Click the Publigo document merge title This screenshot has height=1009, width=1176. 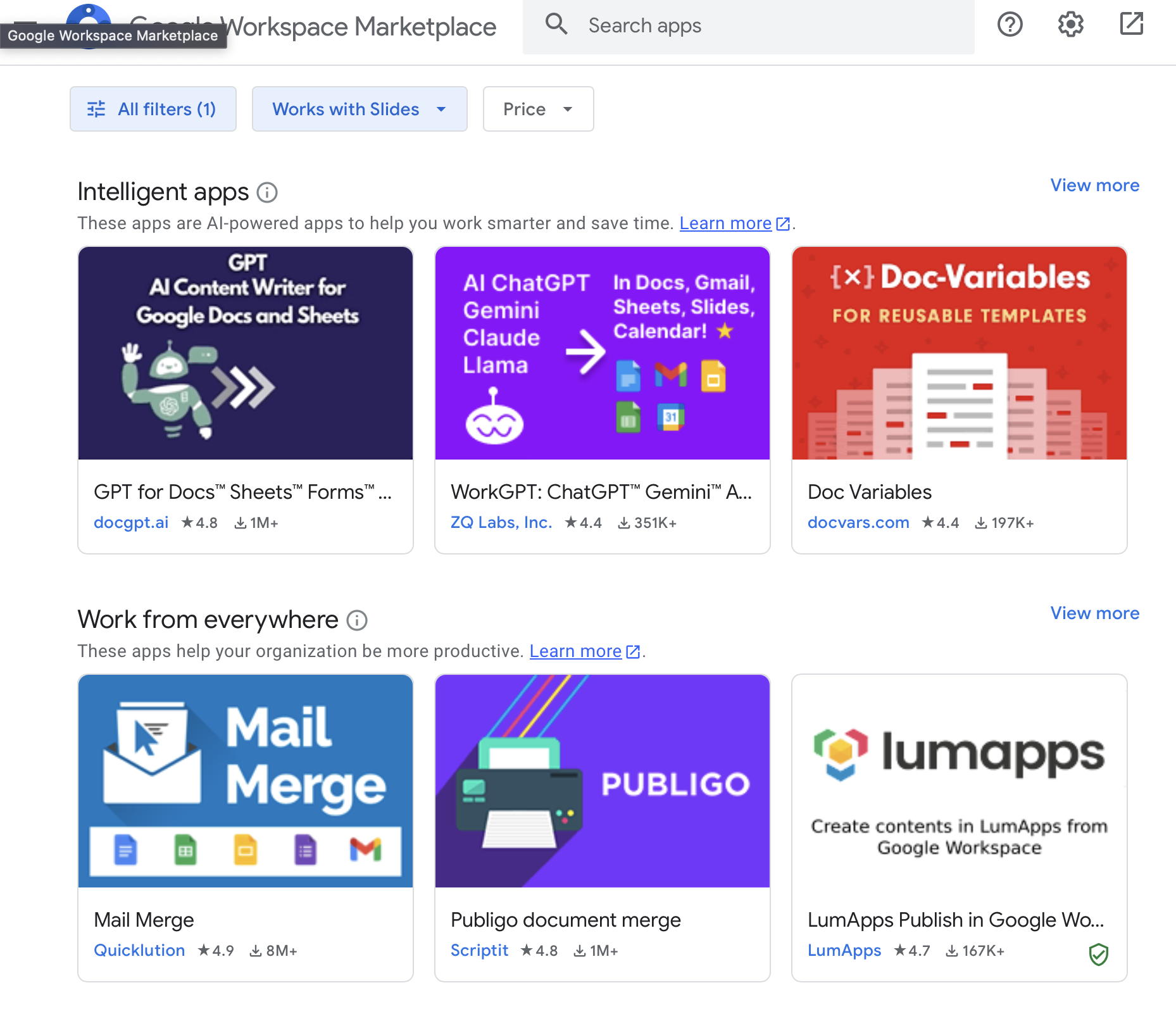coord(566,920)
